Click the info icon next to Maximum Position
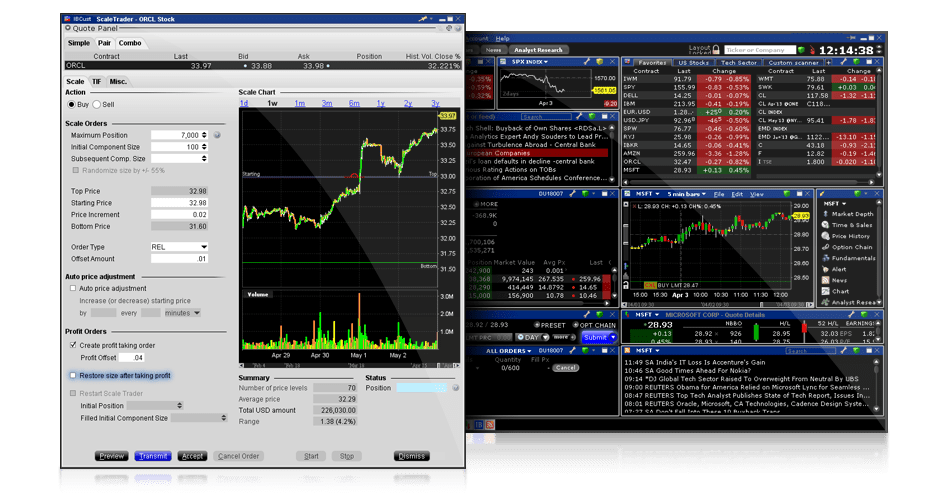948x500 pixels. click(x=218, y=135)
